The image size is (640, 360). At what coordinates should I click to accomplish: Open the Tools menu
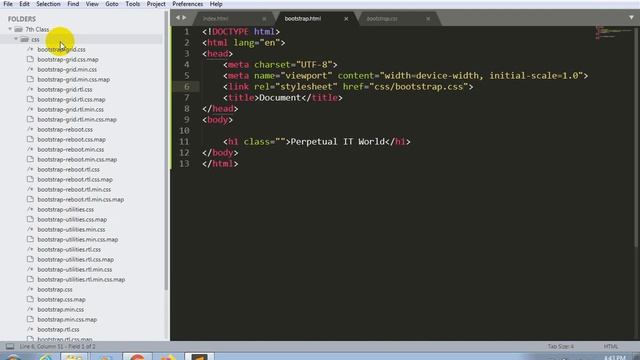click(x=132, y=4)
